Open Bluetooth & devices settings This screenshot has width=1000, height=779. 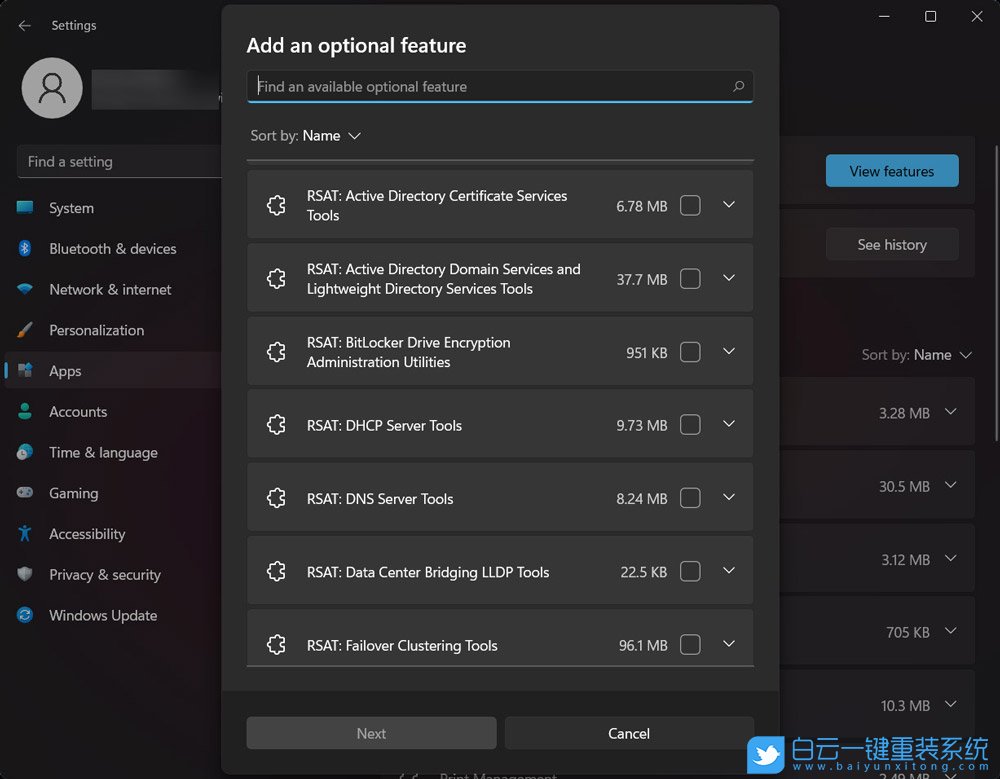[112, 249]
